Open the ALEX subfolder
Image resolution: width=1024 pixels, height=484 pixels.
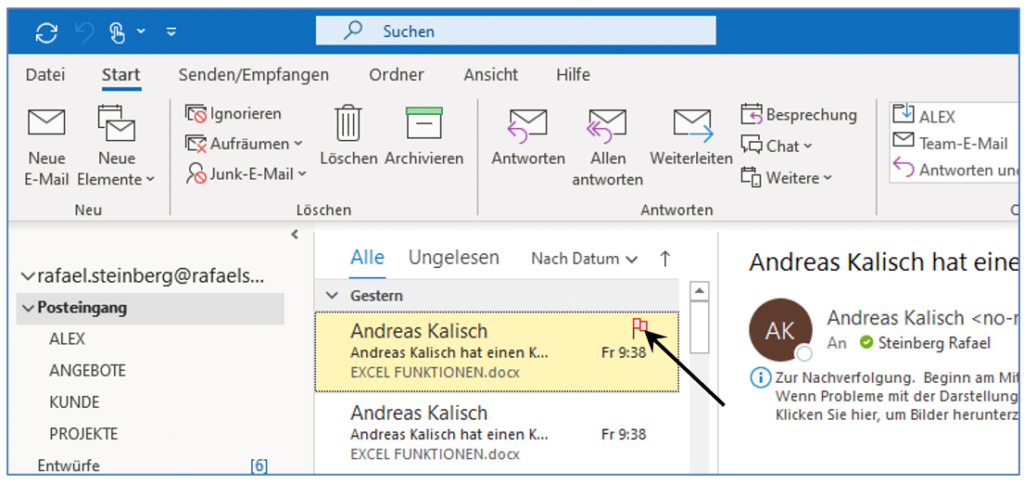point(67,340)
